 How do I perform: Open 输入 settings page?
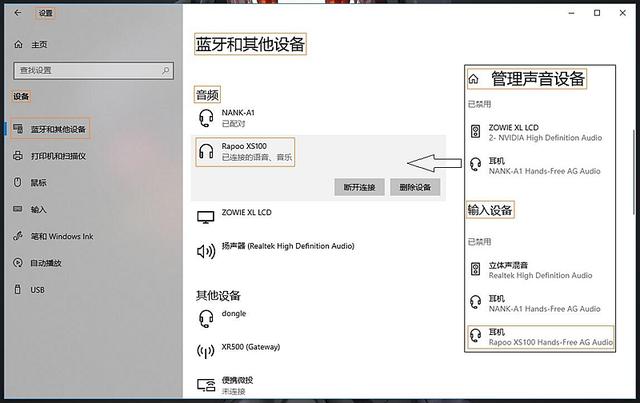coord(38,209)
